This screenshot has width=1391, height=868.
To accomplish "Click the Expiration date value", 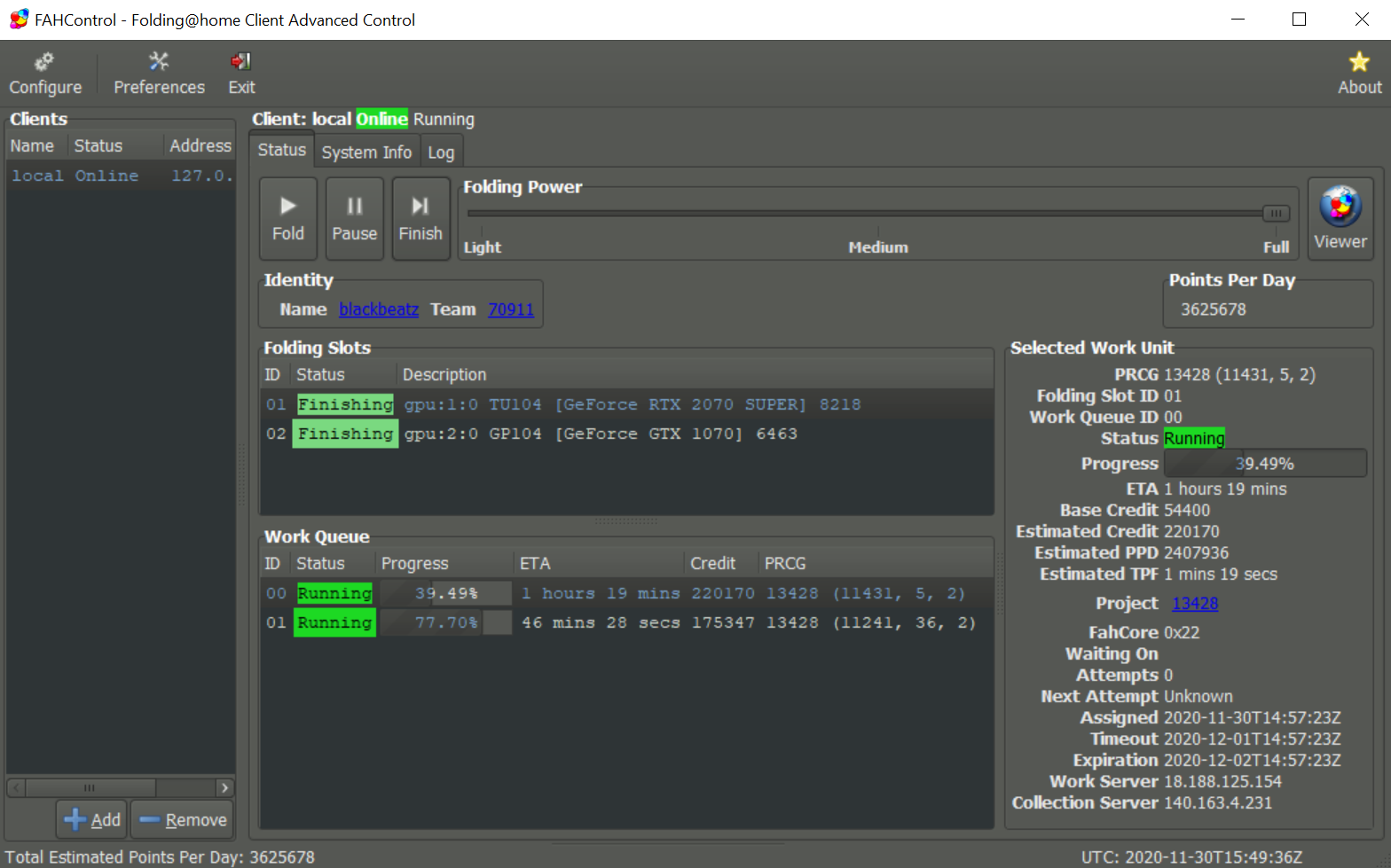I will 1252,761.
